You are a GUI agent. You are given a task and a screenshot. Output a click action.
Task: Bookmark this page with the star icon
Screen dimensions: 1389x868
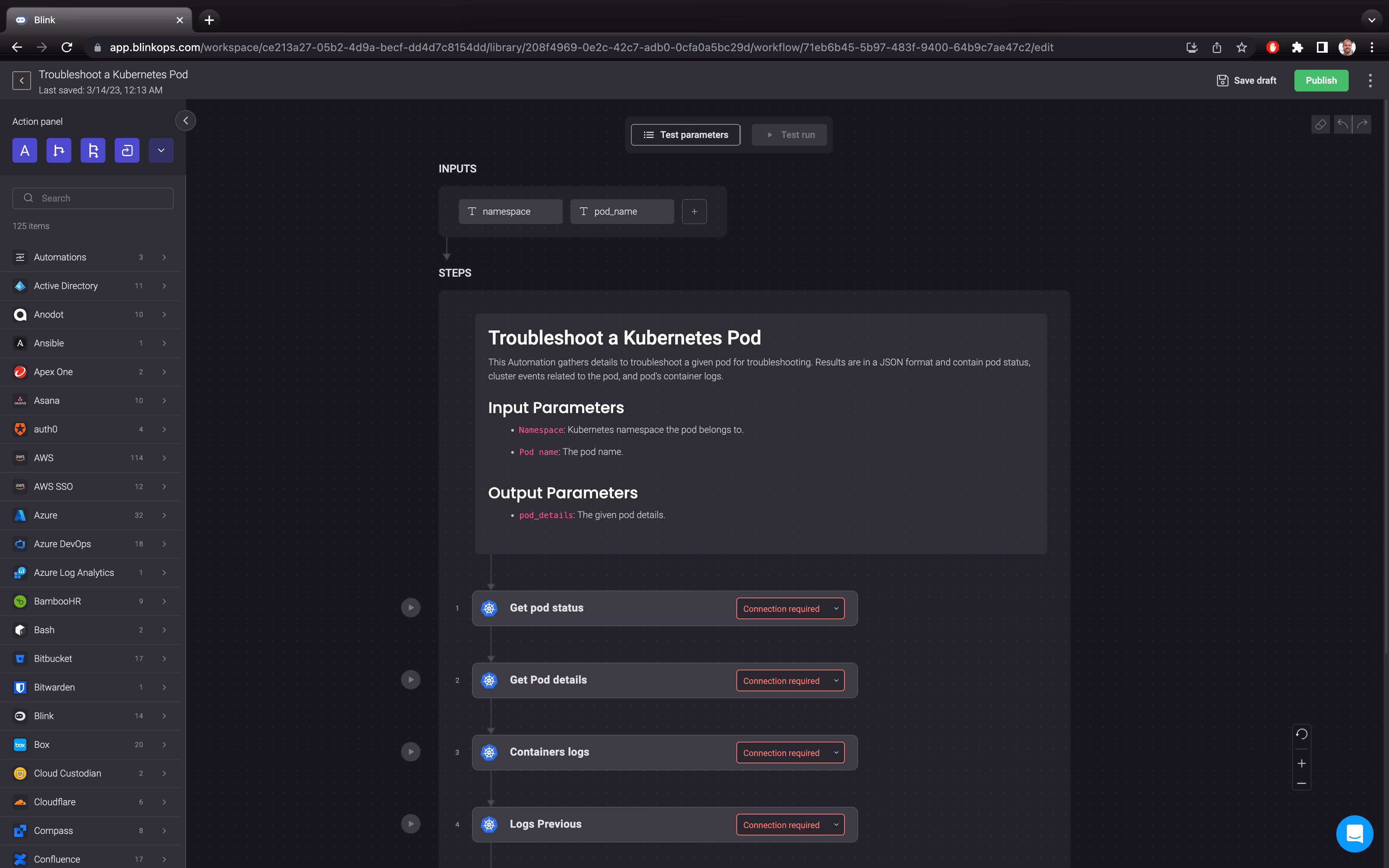(1241, 48)
